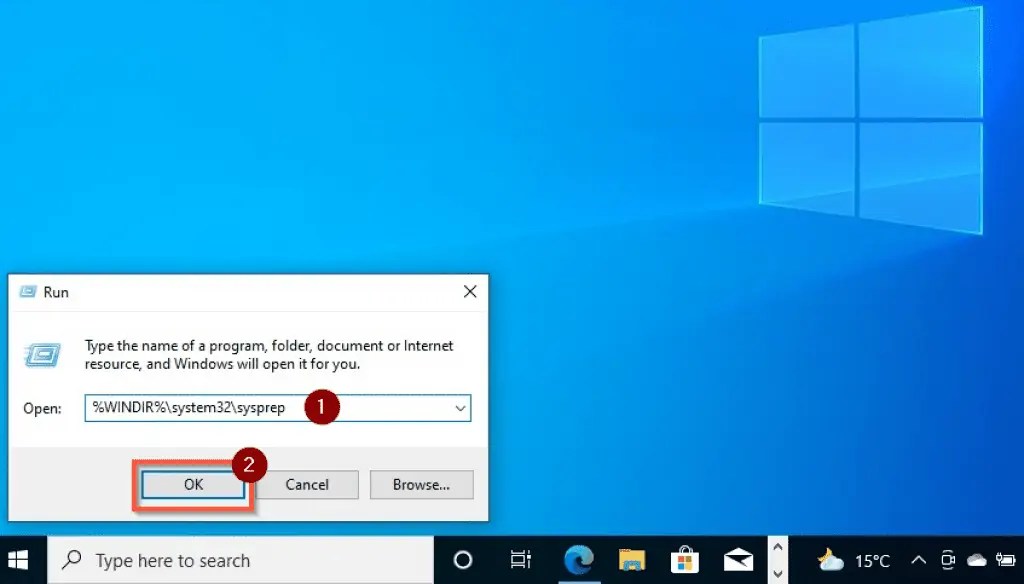This screenshot has height=584, width=1024.
Task: Click the taskbar scroll up arrow
Action: click(x=778, y=547)
